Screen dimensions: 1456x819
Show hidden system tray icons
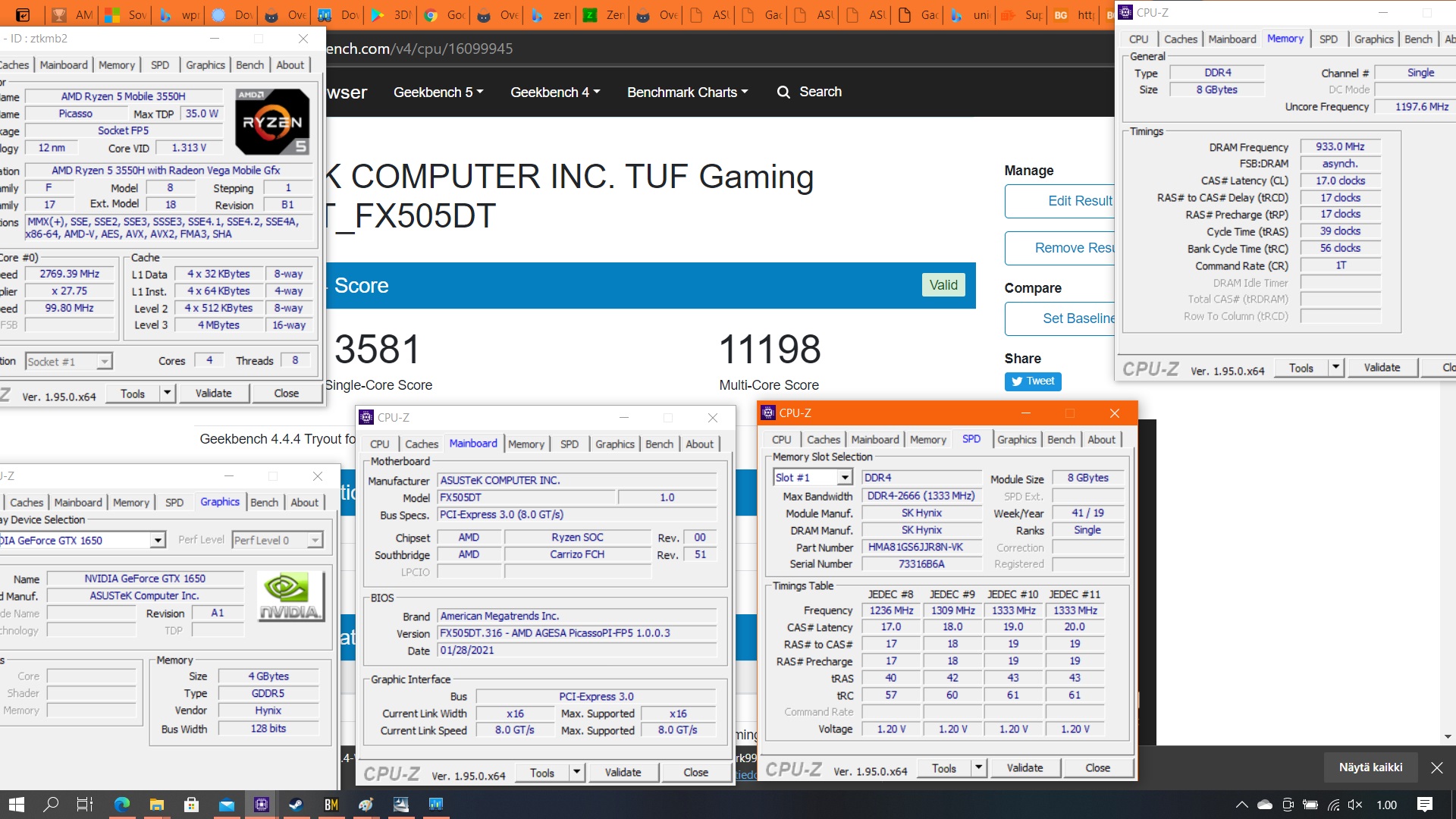pos(1241,805)
